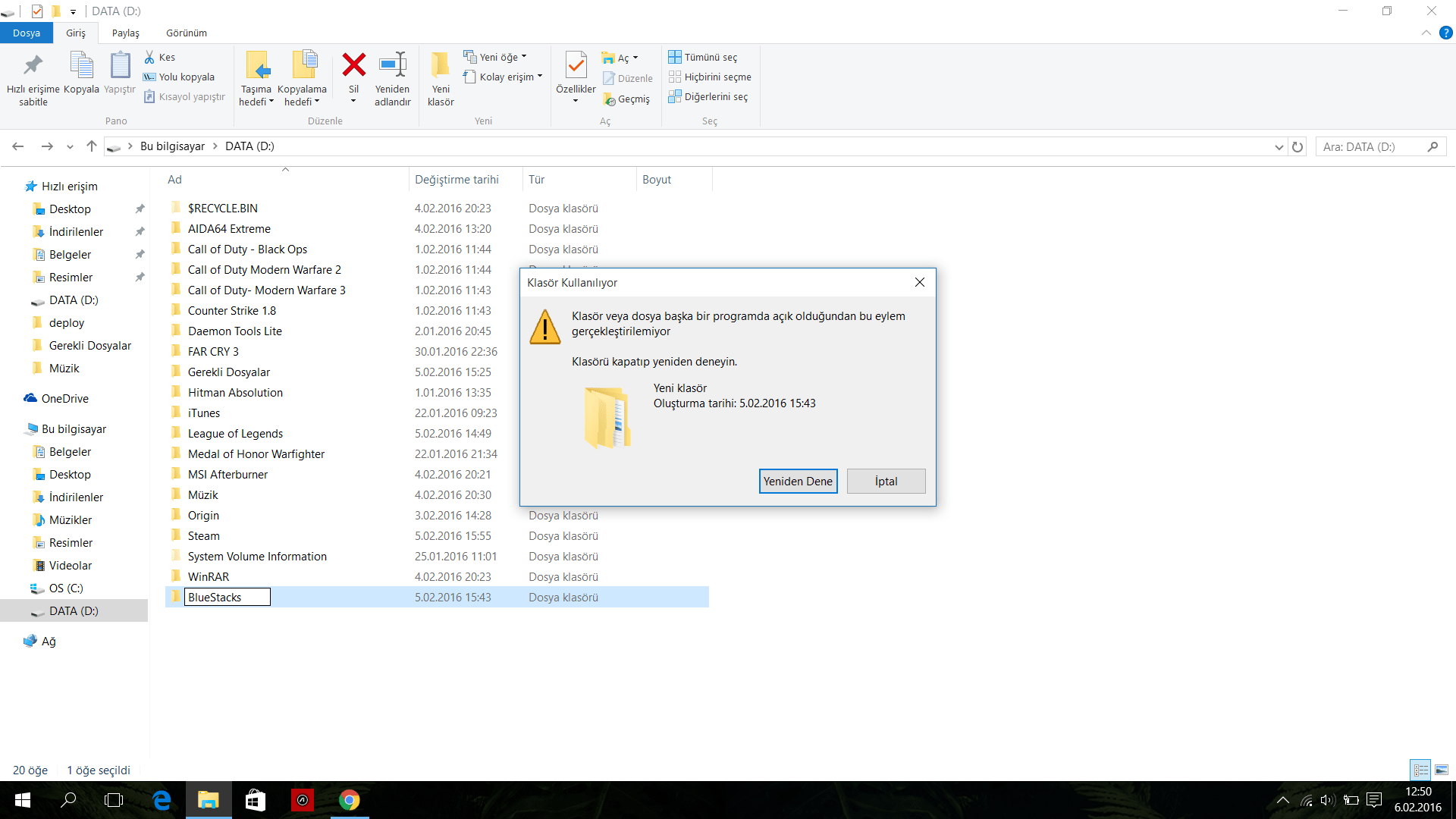The width and height of the screenshot is (1456, 819).
Task: Open File Explorer from the taskbar
Action: point(208,800)
